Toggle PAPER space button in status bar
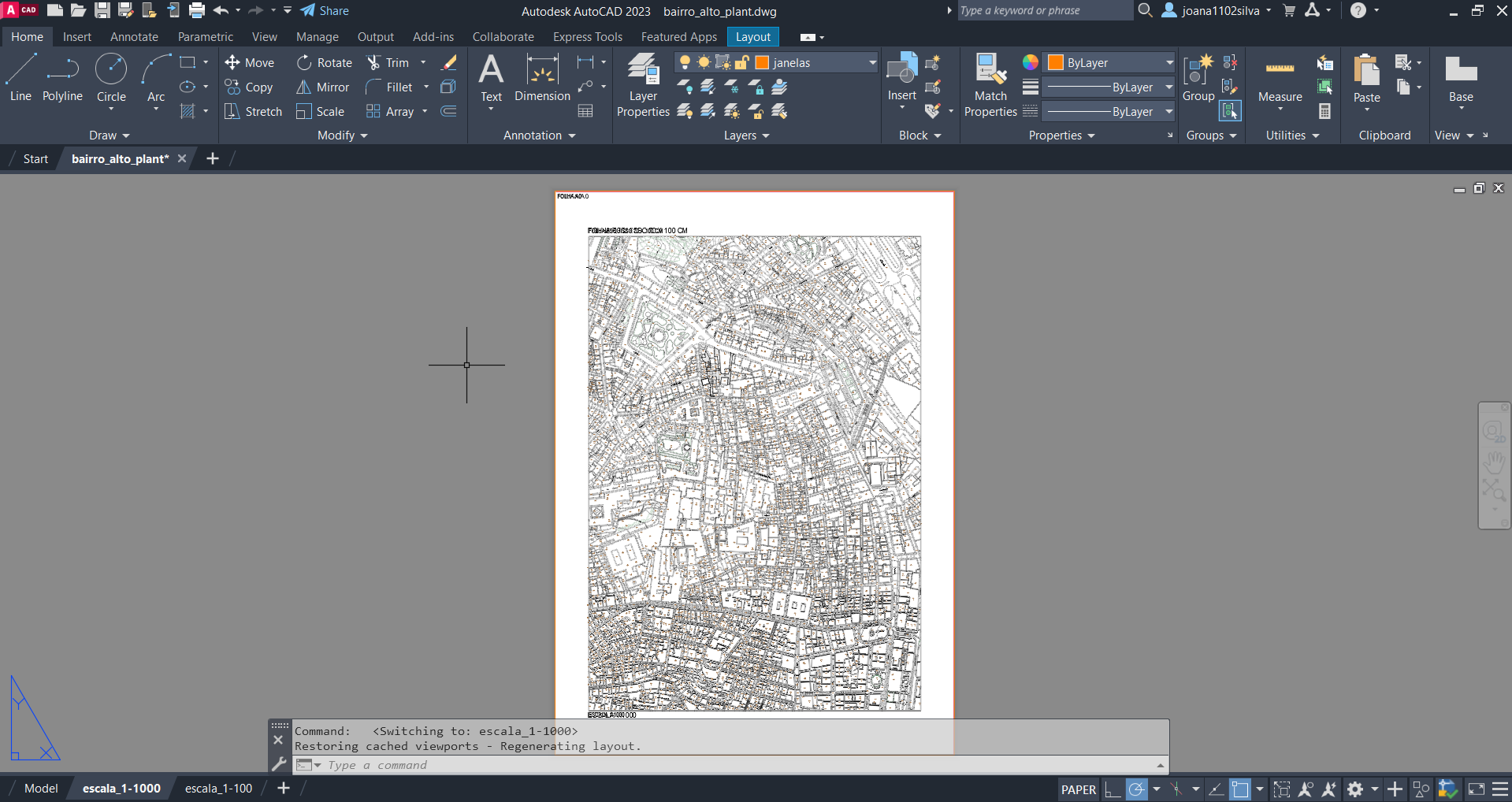This screenshot has width=1512, height=802. pyautogui.click(x=1078, y=789)
